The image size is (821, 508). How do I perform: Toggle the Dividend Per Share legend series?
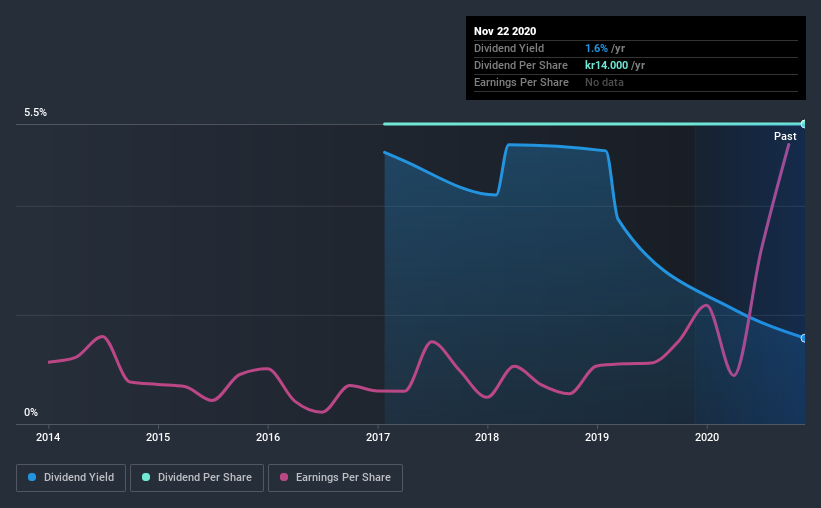(x=199, y=478)
